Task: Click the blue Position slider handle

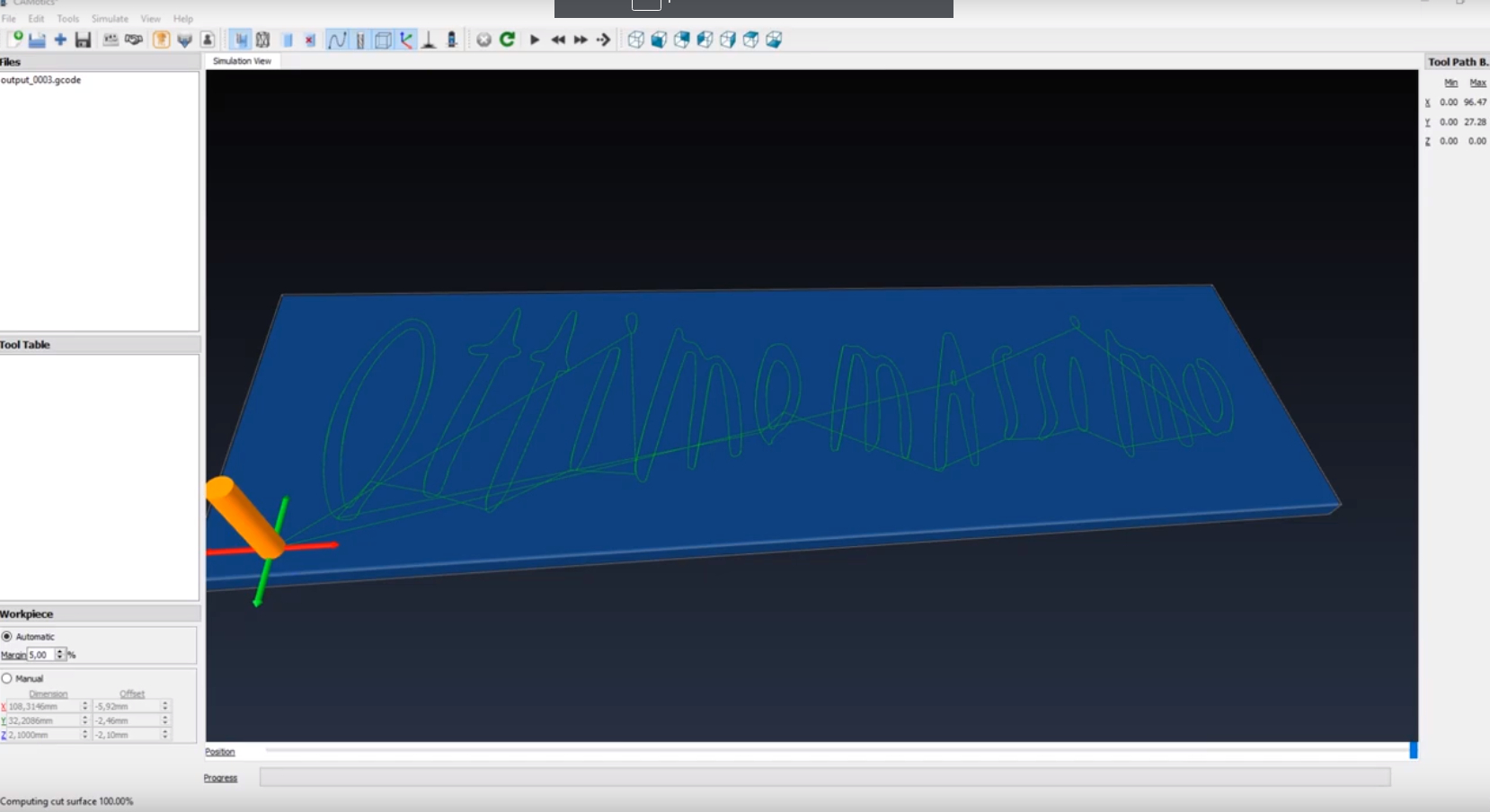Action: 1414,750
